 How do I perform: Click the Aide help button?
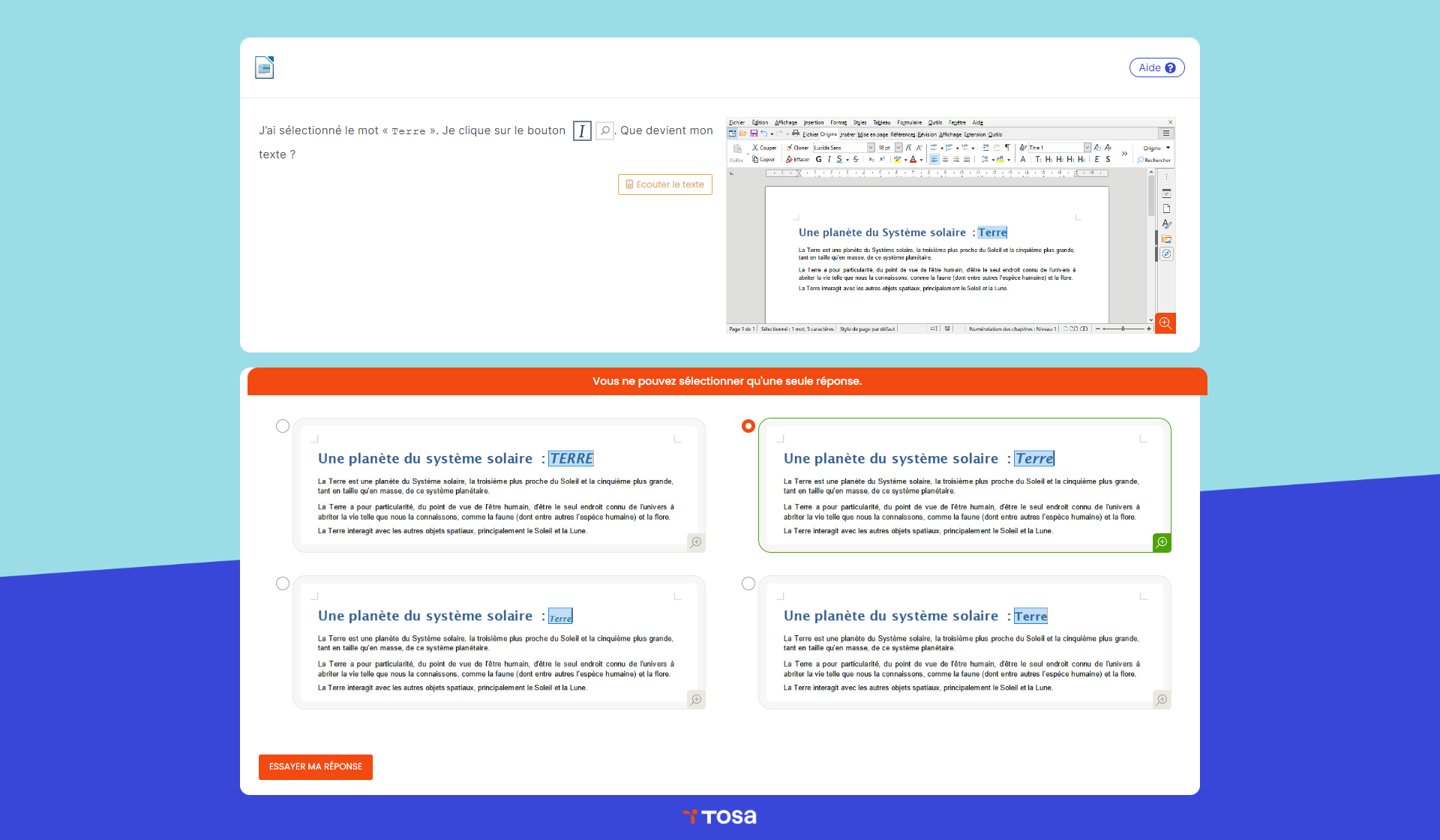pos(1156,67)
